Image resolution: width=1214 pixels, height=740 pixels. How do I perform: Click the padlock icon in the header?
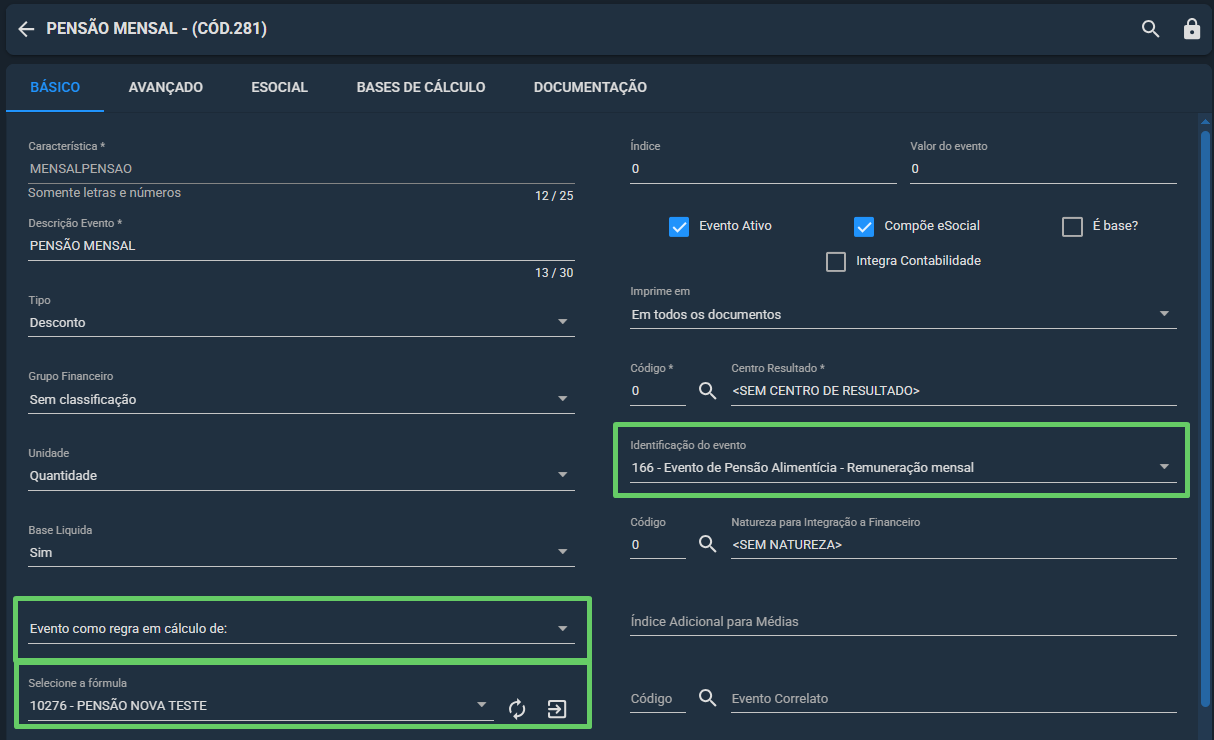tap(1191, 29)
